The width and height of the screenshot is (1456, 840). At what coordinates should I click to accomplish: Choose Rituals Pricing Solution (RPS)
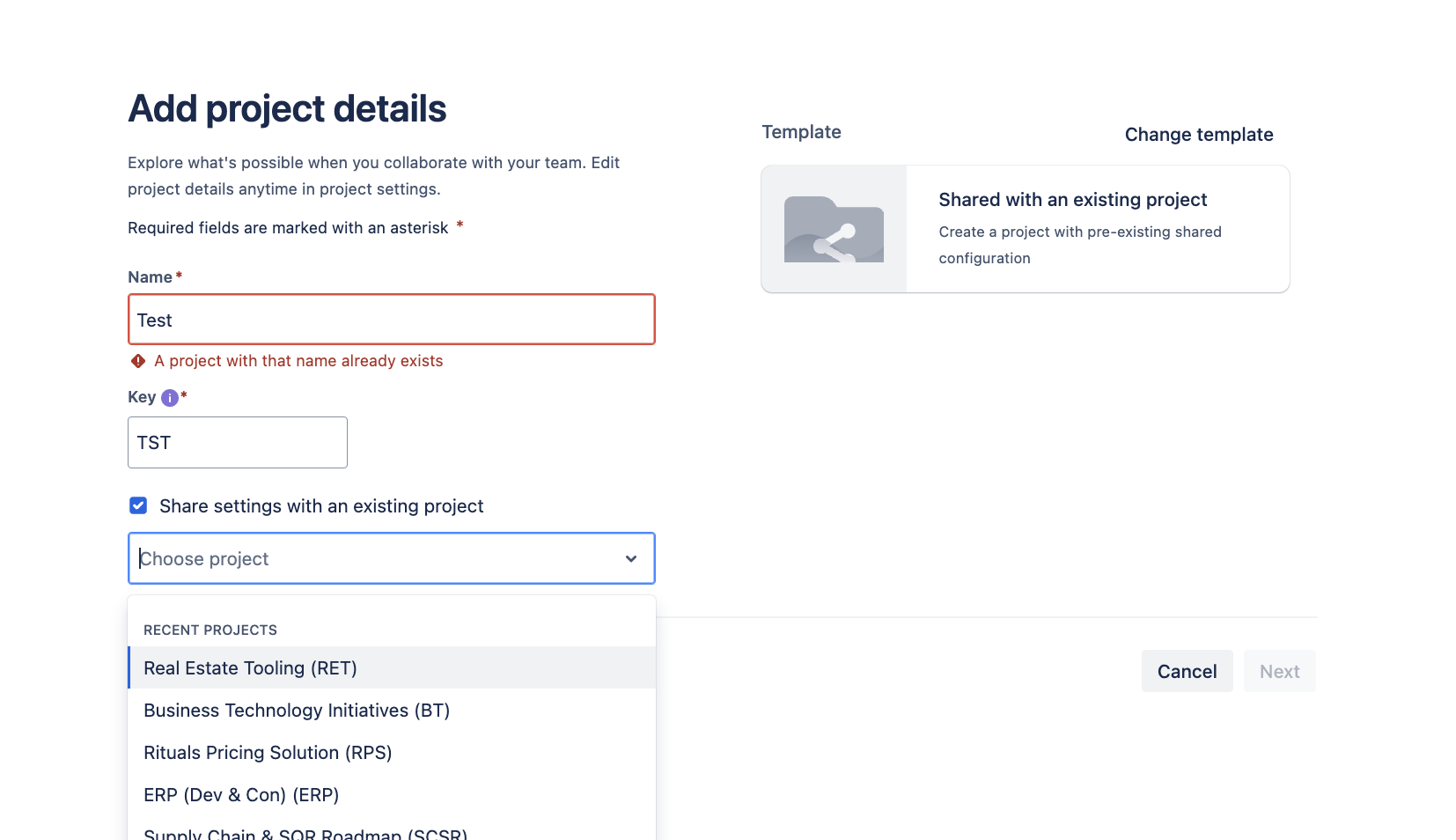(268, 752)
